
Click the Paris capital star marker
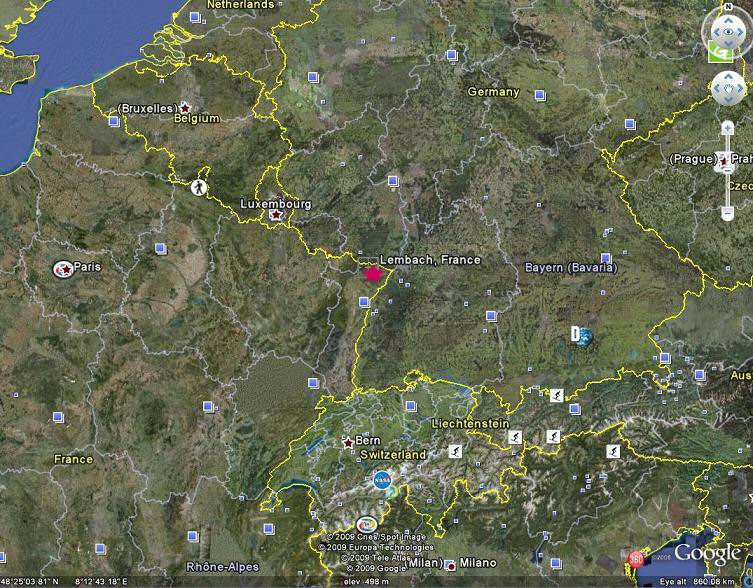pos(64,268)
